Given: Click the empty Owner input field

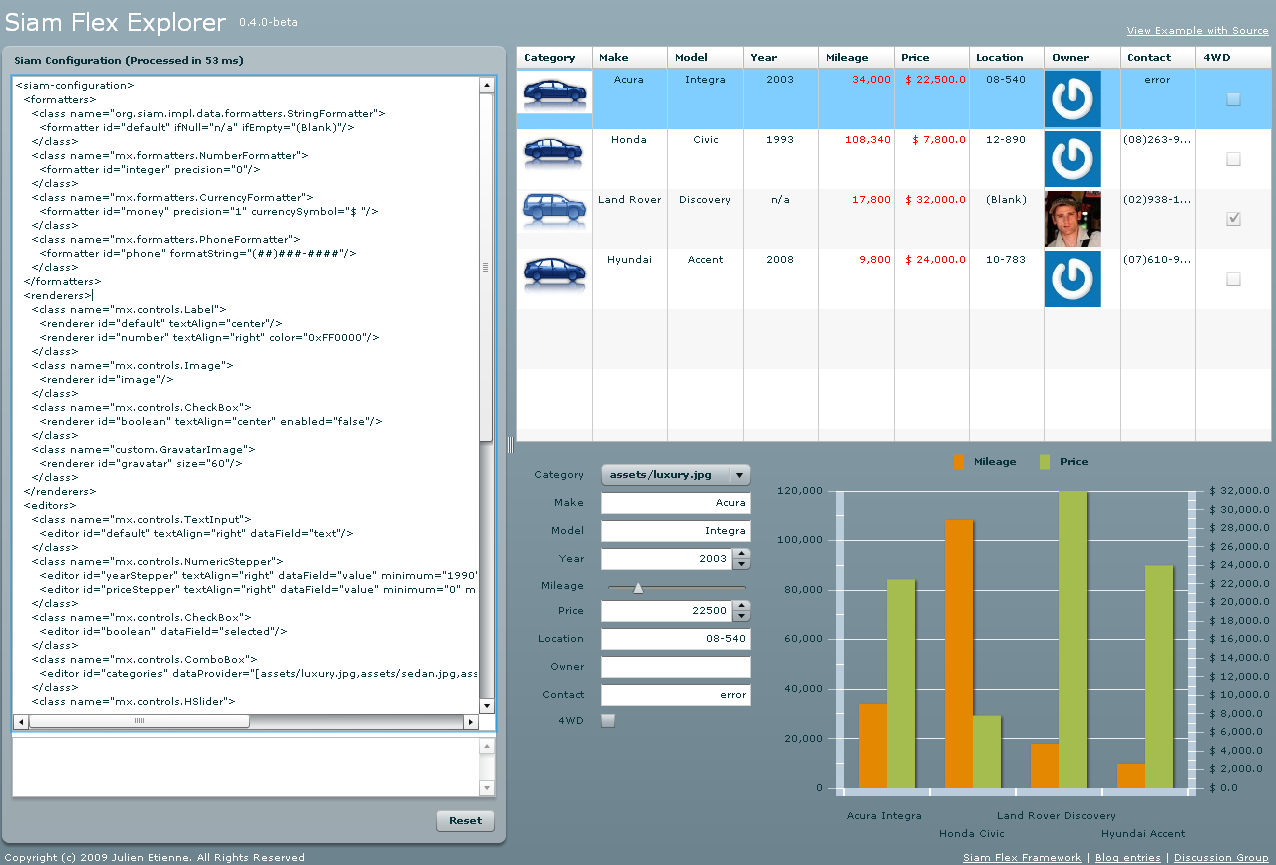Looking at the screenshot, I should (x=676, y=667).
